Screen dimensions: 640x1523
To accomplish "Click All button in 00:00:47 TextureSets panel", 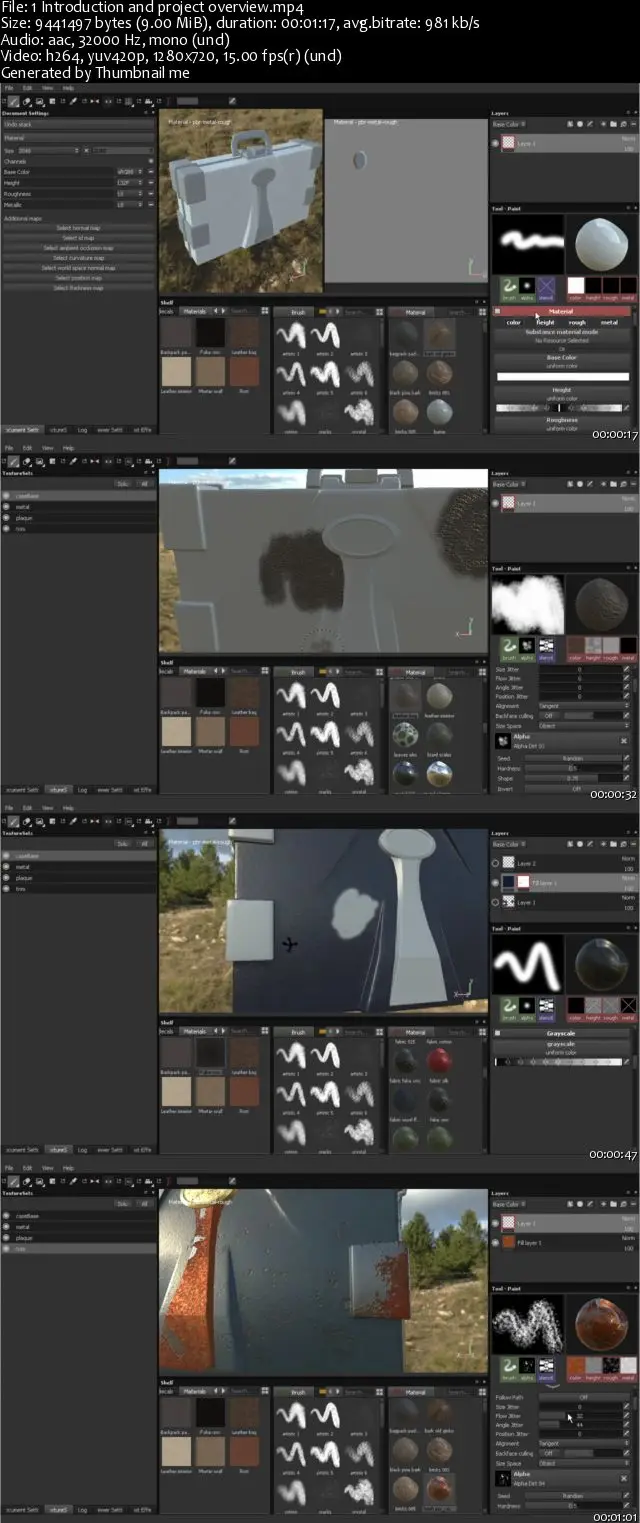I will pos(145,844).
